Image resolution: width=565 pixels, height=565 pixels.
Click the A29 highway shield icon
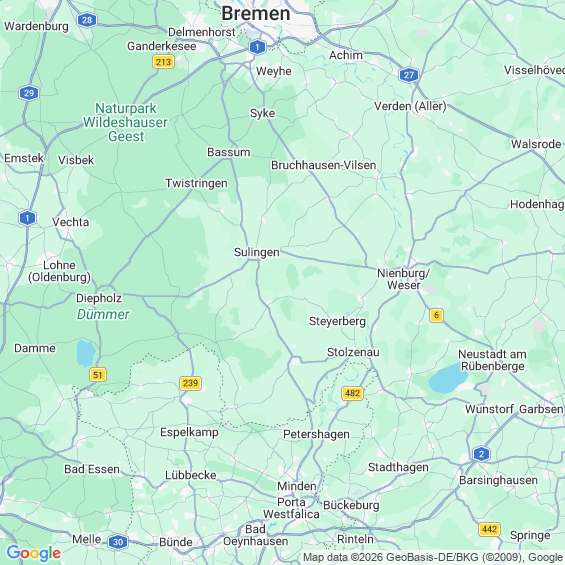29,93
